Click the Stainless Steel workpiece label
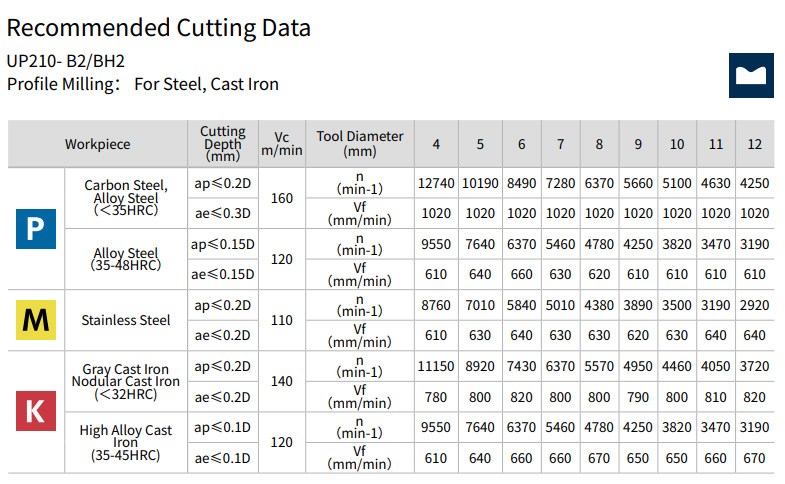This screenshot has height=484, width=785. click(x=126, y=320)
